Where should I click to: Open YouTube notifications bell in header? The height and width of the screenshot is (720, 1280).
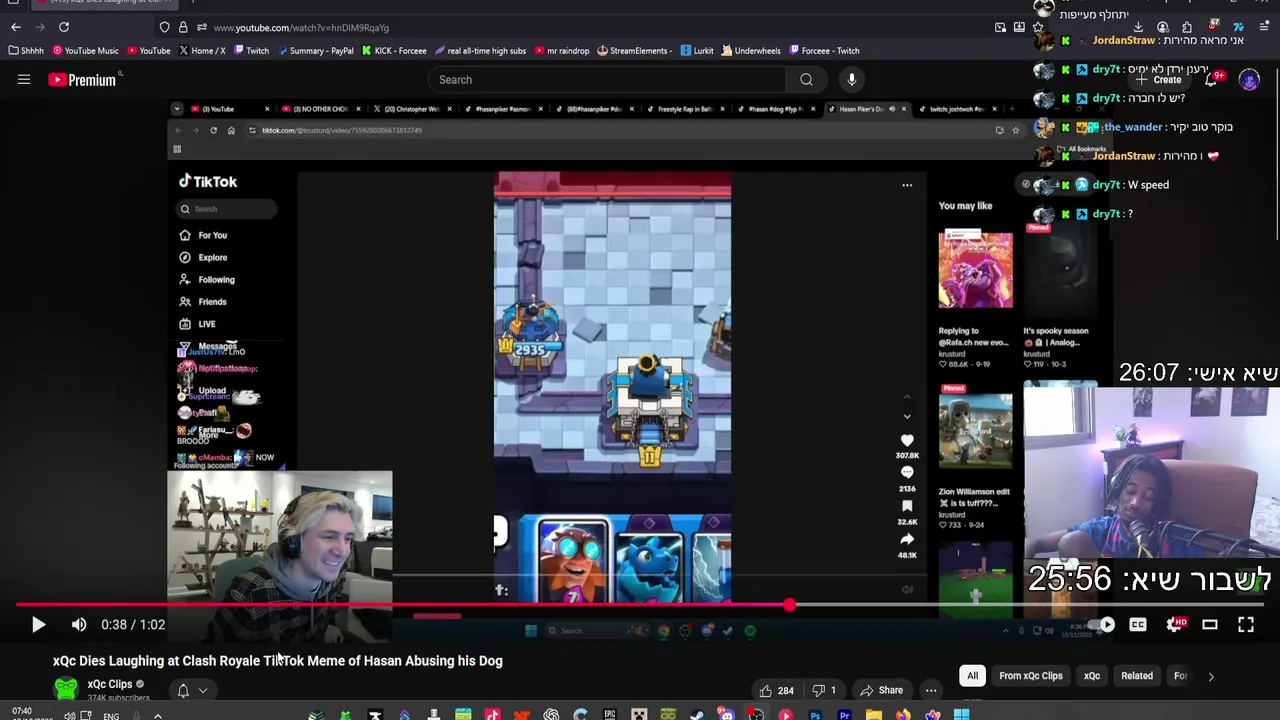[1212, 80]
